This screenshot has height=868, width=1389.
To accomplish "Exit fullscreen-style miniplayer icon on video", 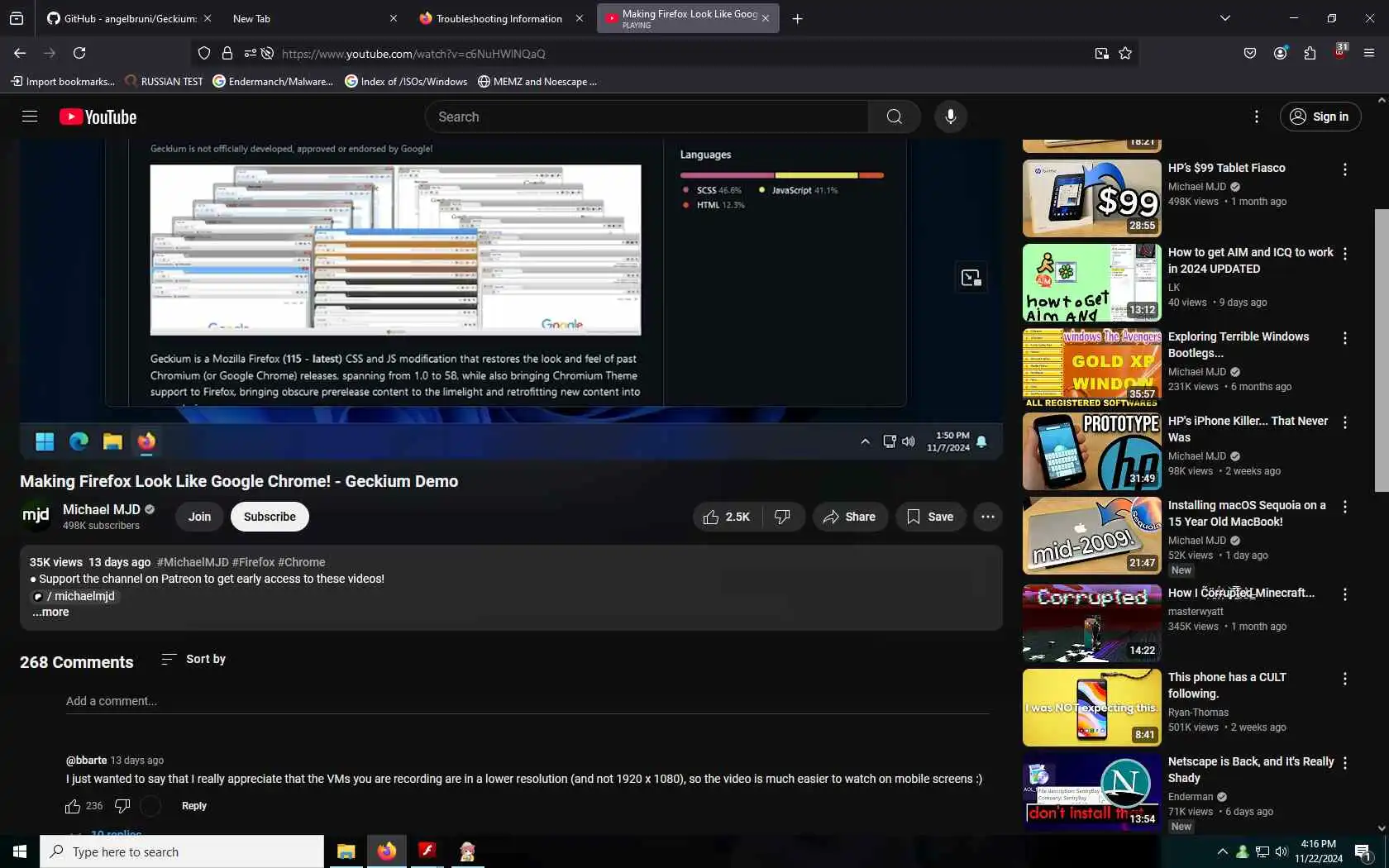I will click(x=971, y=278).
